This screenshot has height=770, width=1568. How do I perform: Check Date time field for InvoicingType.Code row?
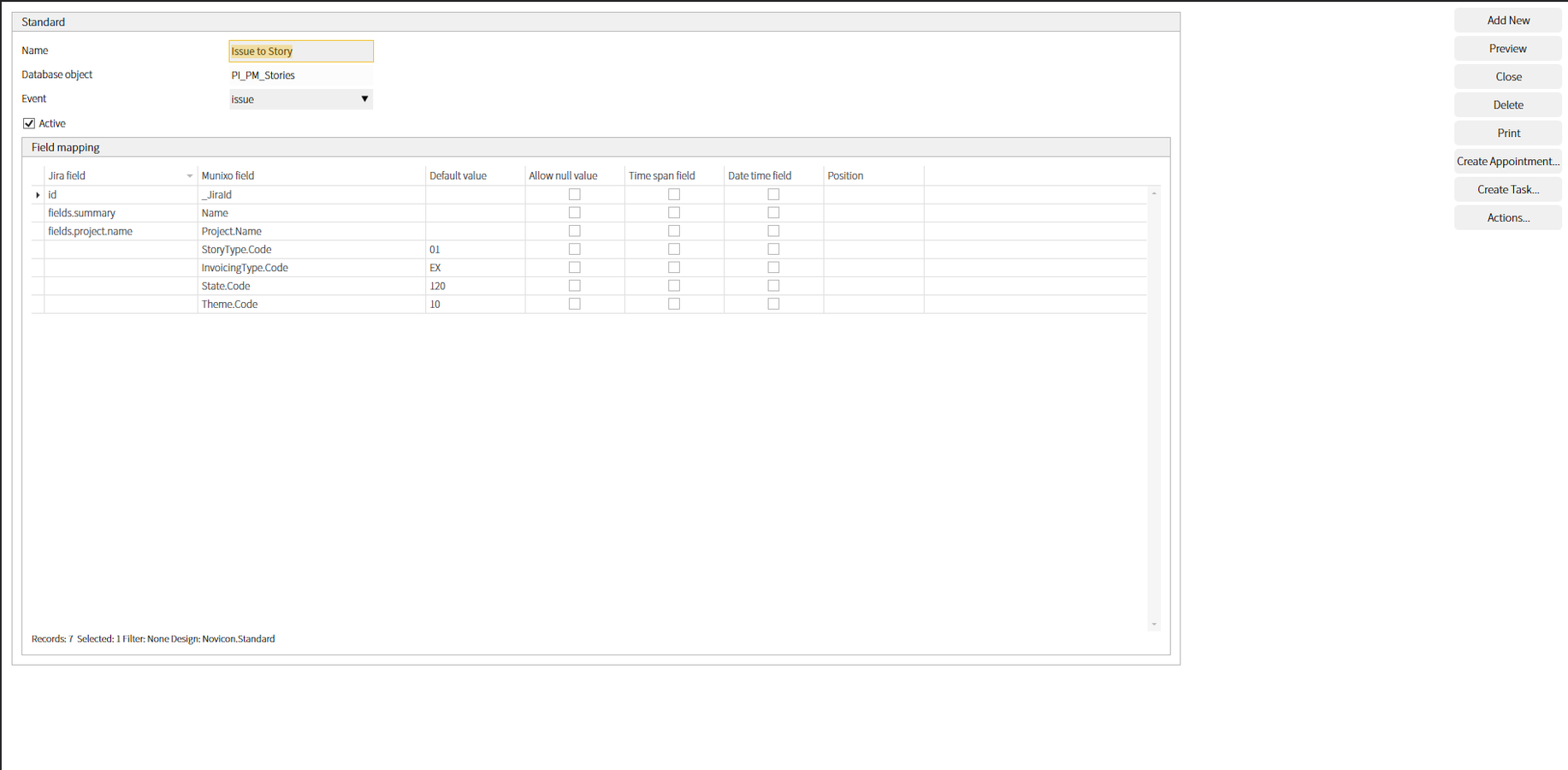tap(773, 267)
